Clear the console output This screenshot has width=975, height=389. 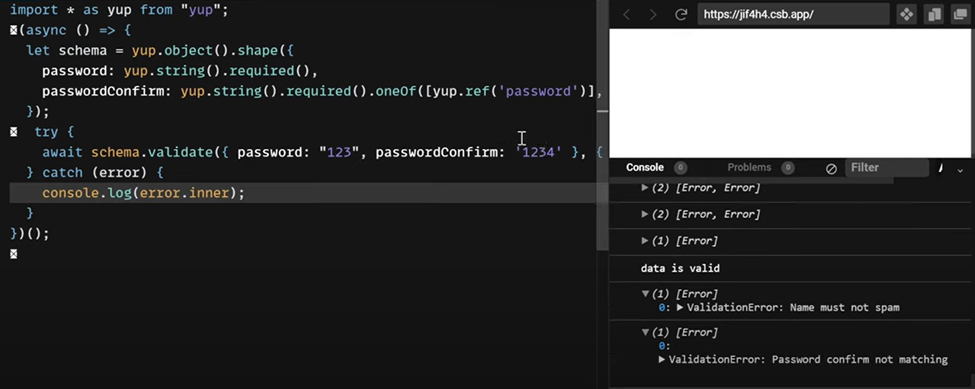831,168
